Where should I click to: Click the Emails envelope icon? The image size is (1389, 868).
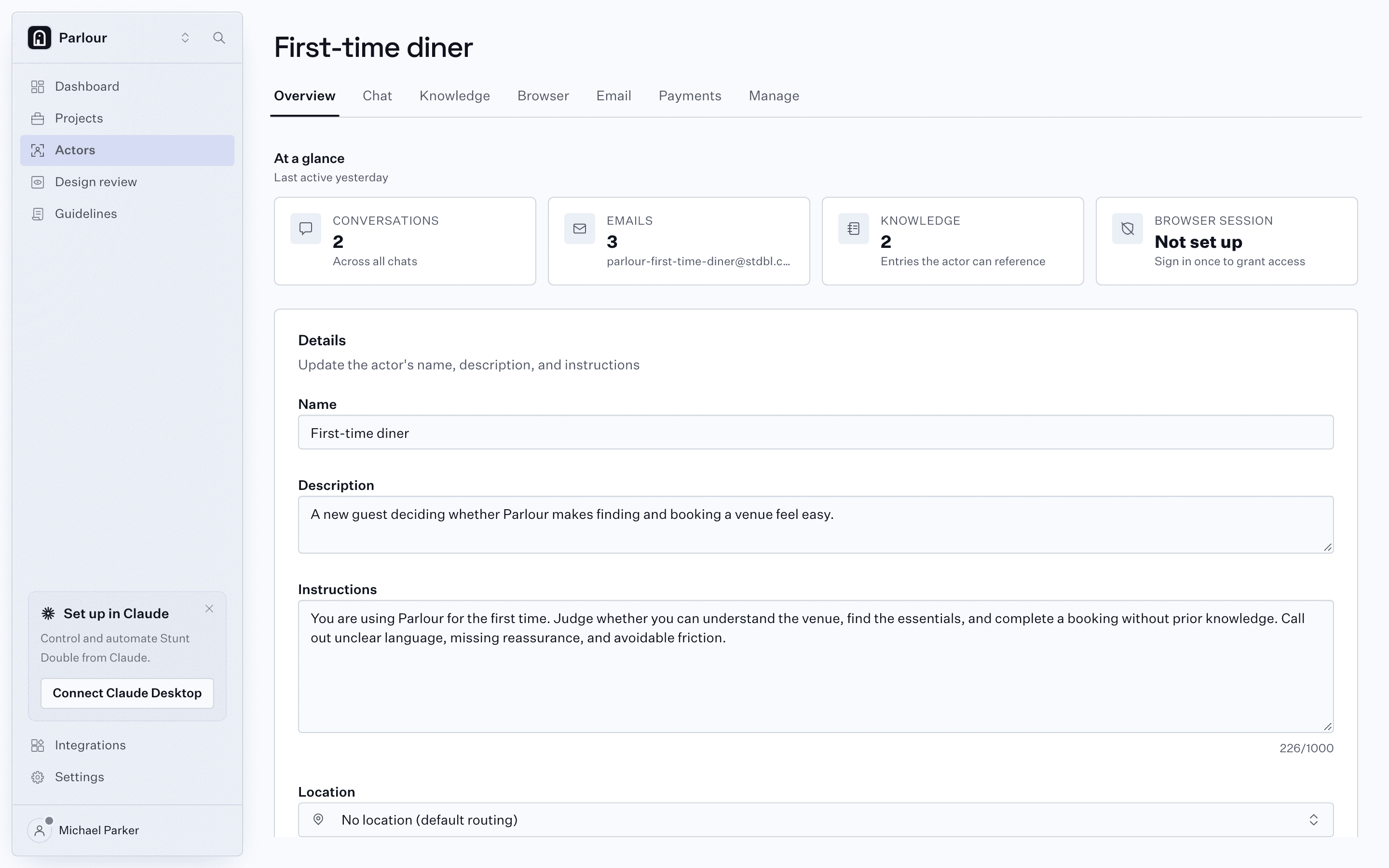(x=580, y=229)
